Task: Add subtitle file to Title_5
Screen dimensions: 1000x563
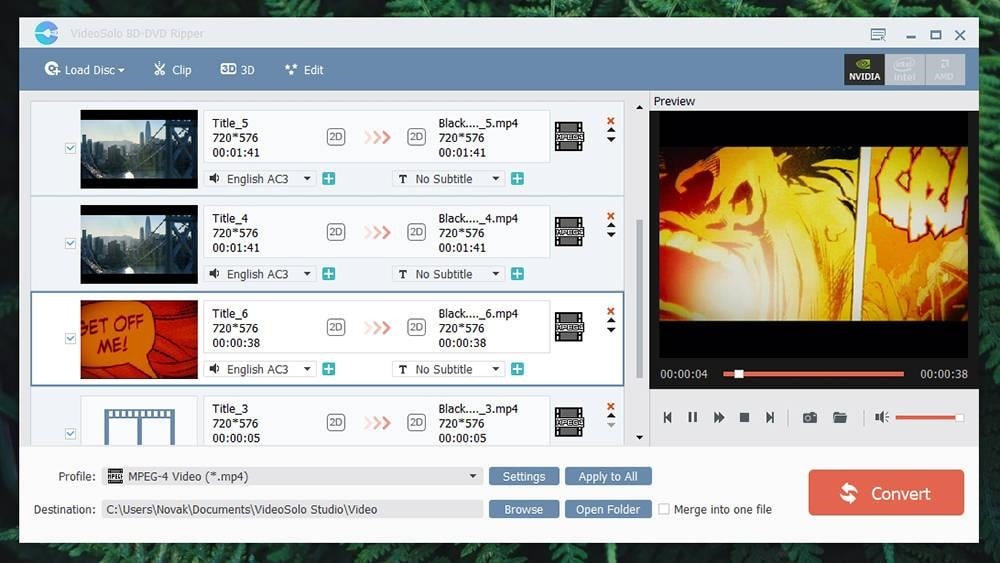Action: 517,179
